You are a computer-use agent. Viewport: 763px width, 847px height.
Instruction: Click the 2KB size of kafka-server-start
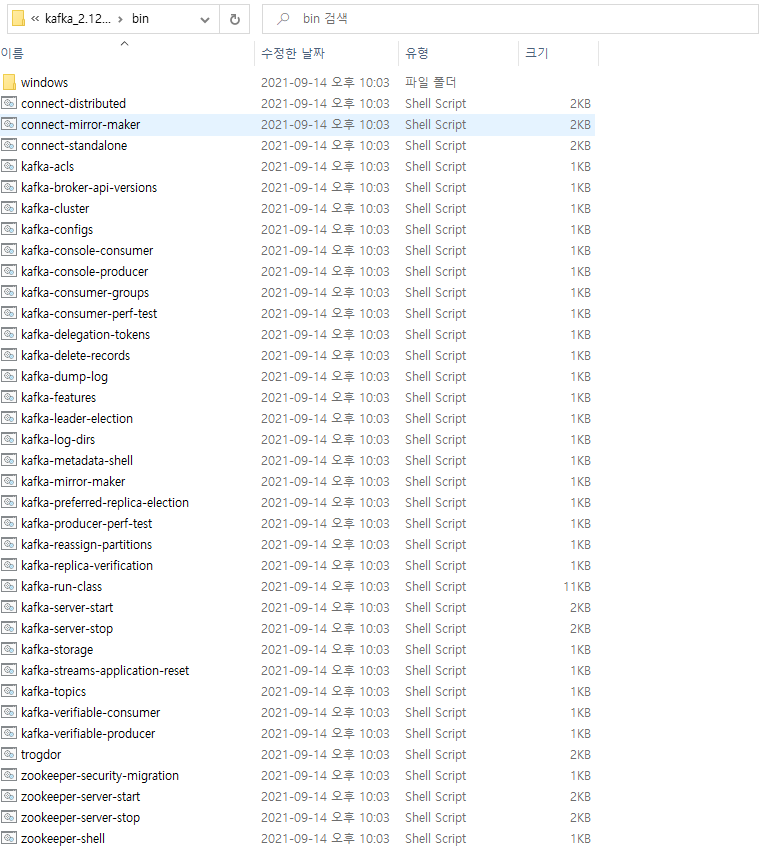580,608
